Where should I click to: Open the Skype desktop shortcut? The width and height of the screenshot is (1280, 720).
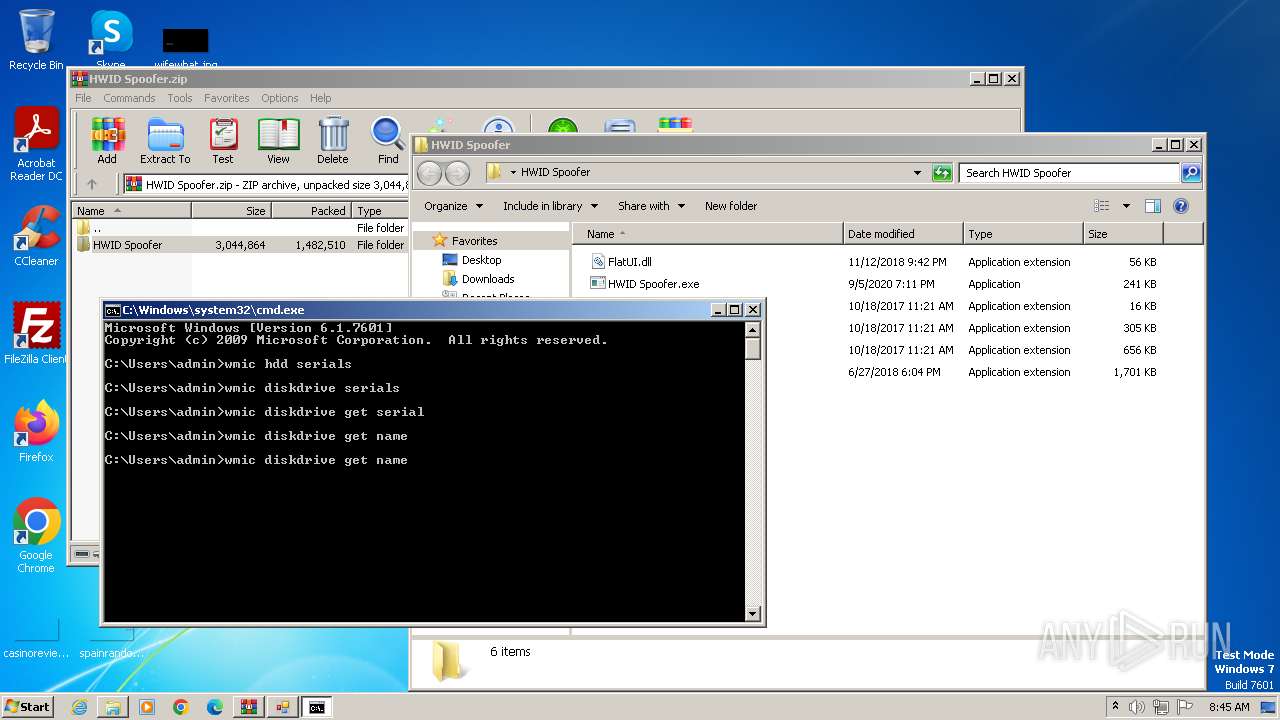pyautogui.click(x=111, y=40)
